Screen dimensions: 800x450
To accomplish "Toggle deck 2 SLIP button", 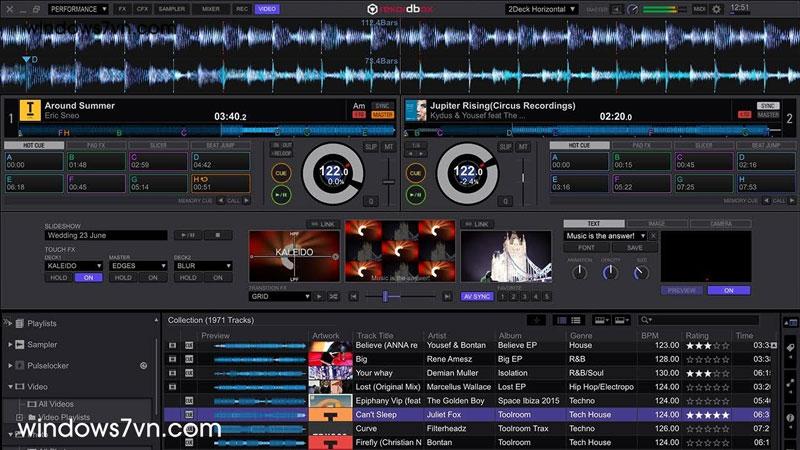I will point(505,147).
